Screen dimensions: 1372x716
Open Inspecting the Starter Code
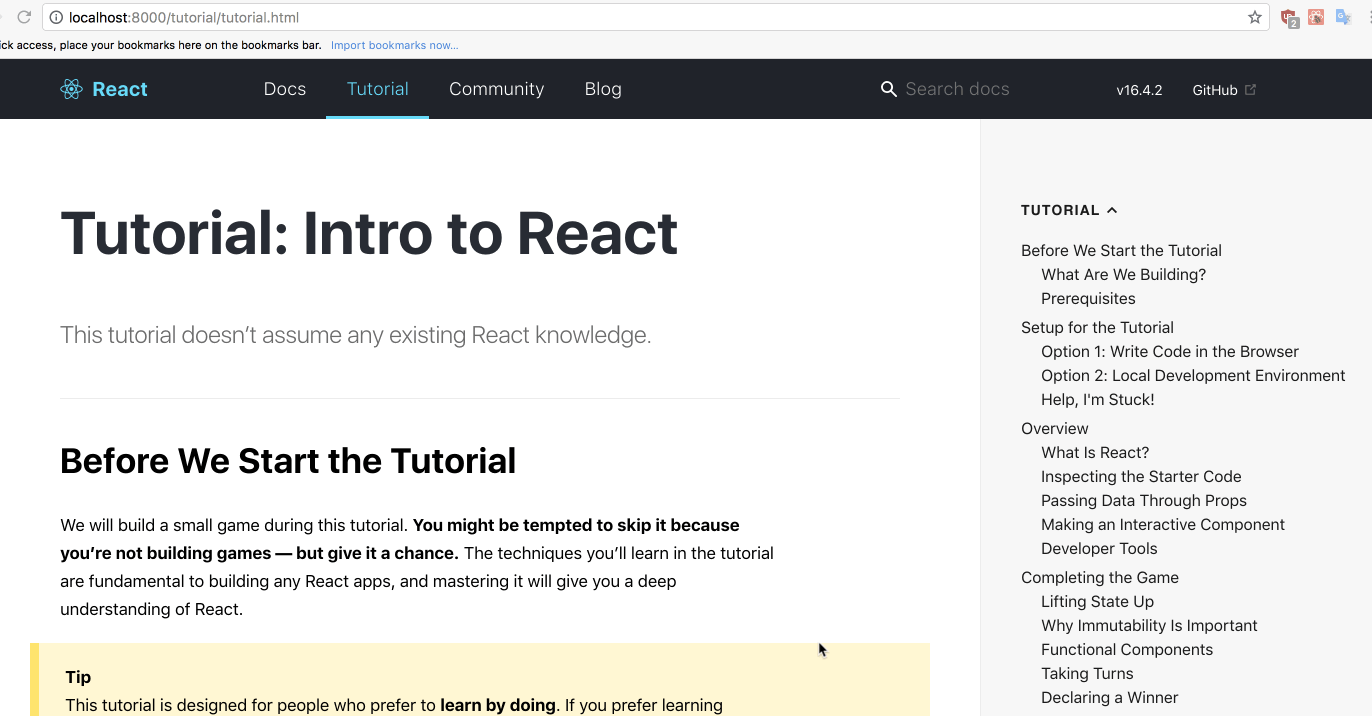click(x=1141, y=476)
